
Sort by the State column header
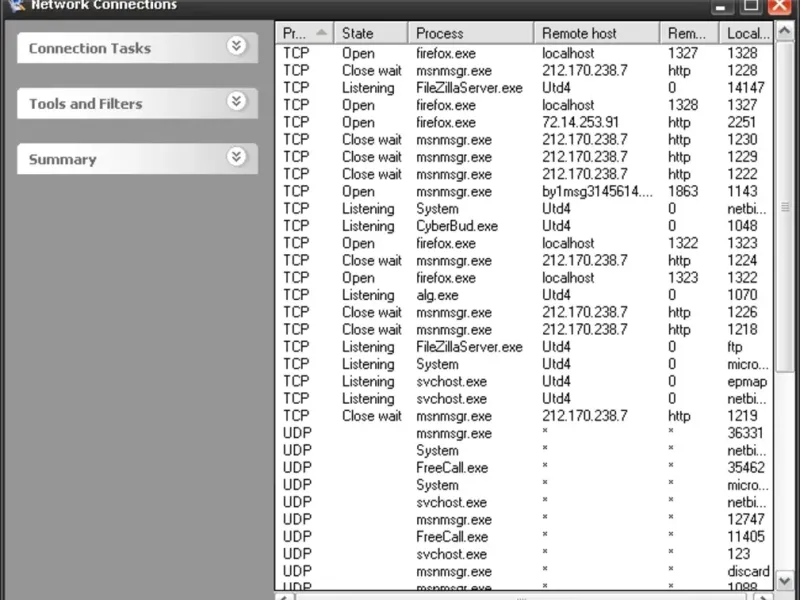point(371,33)
